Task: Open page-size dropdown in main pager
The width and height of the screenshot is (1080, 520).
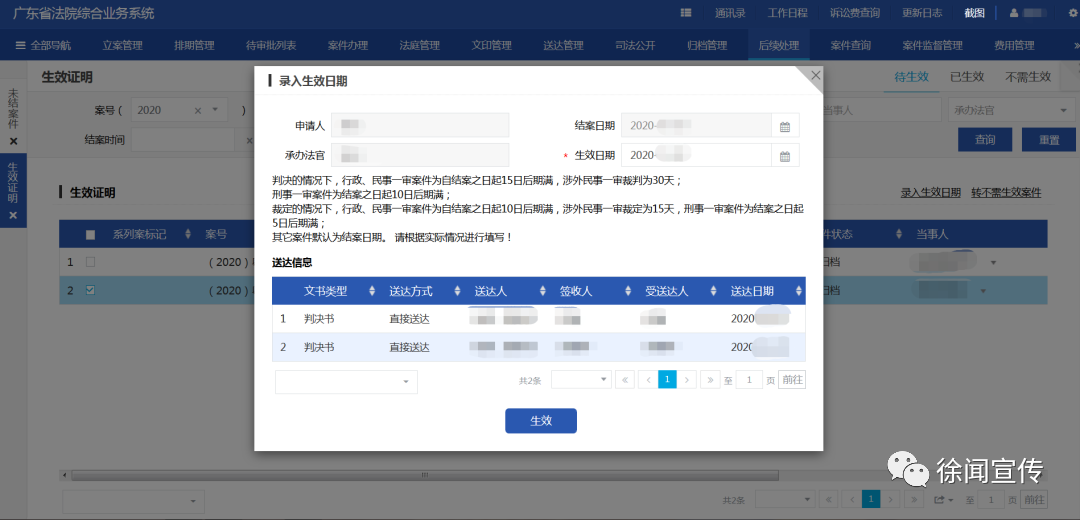Action: tap(786, 499)
